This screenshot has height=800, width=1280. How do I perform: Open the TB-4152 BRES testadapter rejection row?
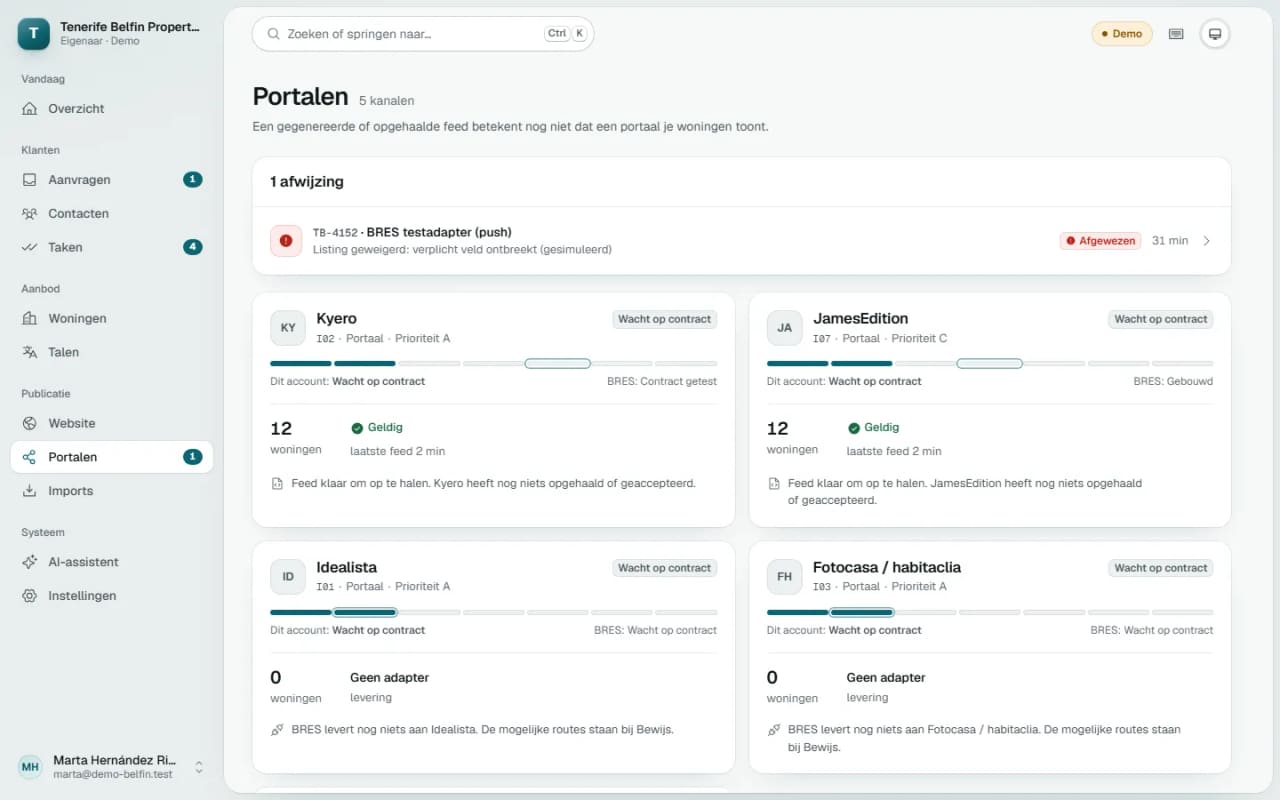(x=742, y=240)
